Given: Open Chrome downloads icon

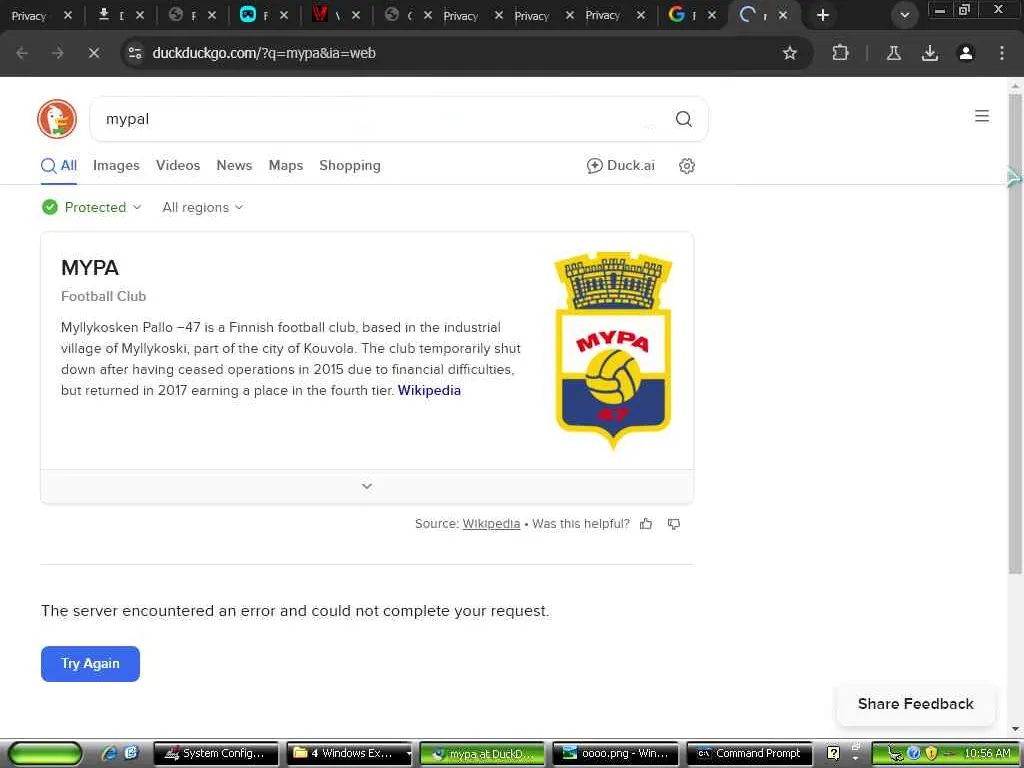Looking at the screenshot, I should click(x=929, y=53).
